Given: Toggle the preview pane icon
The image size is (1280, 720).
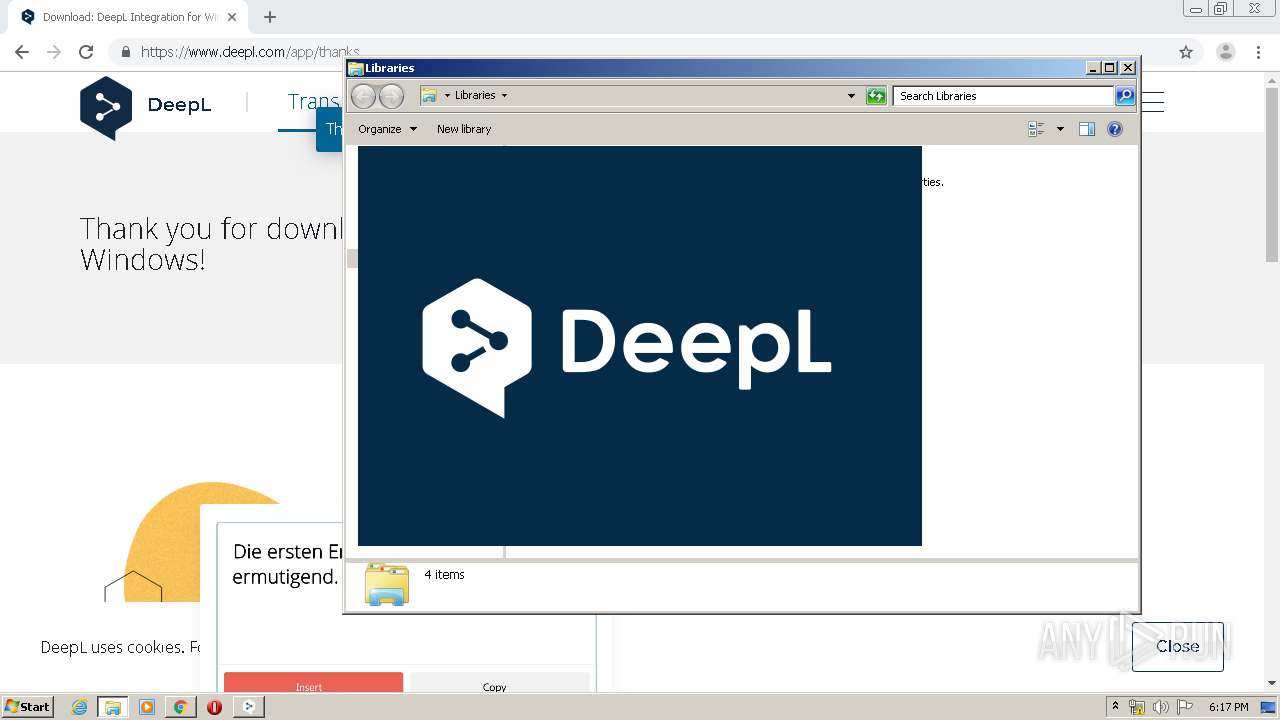Looking at the screenshot, I should (x=1087, y=129).
